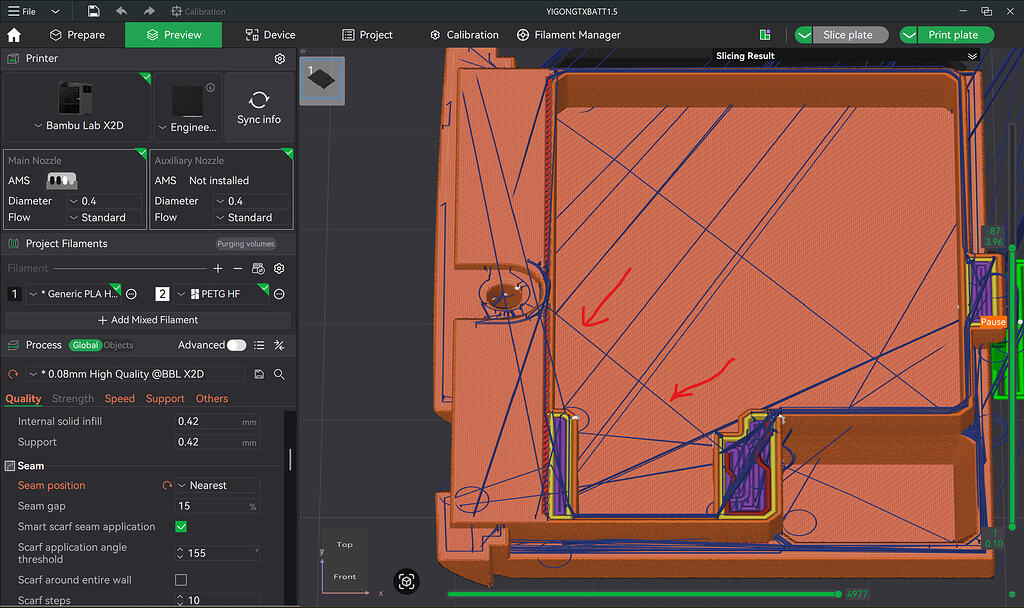Screen dimensions: 1024x608
Task: Open the Device tab
Action: coord(270,35)
